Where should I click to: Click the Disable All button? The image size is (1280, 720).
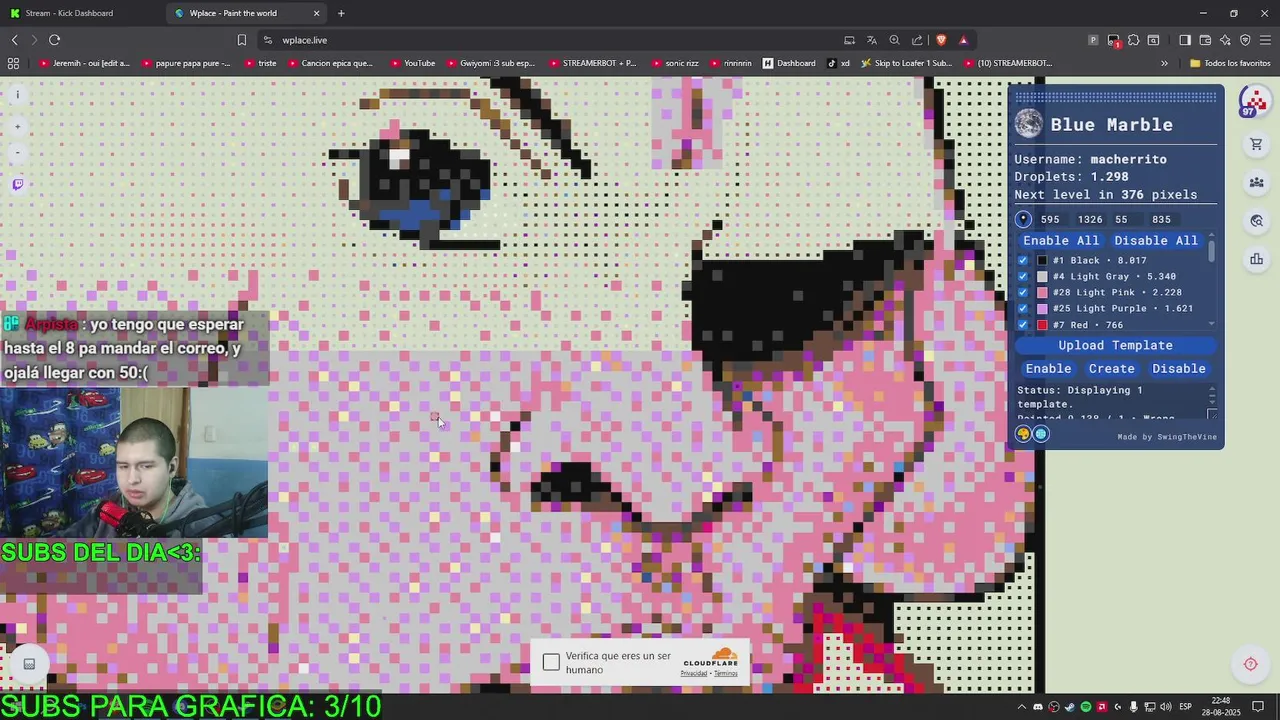point(1156,240)
